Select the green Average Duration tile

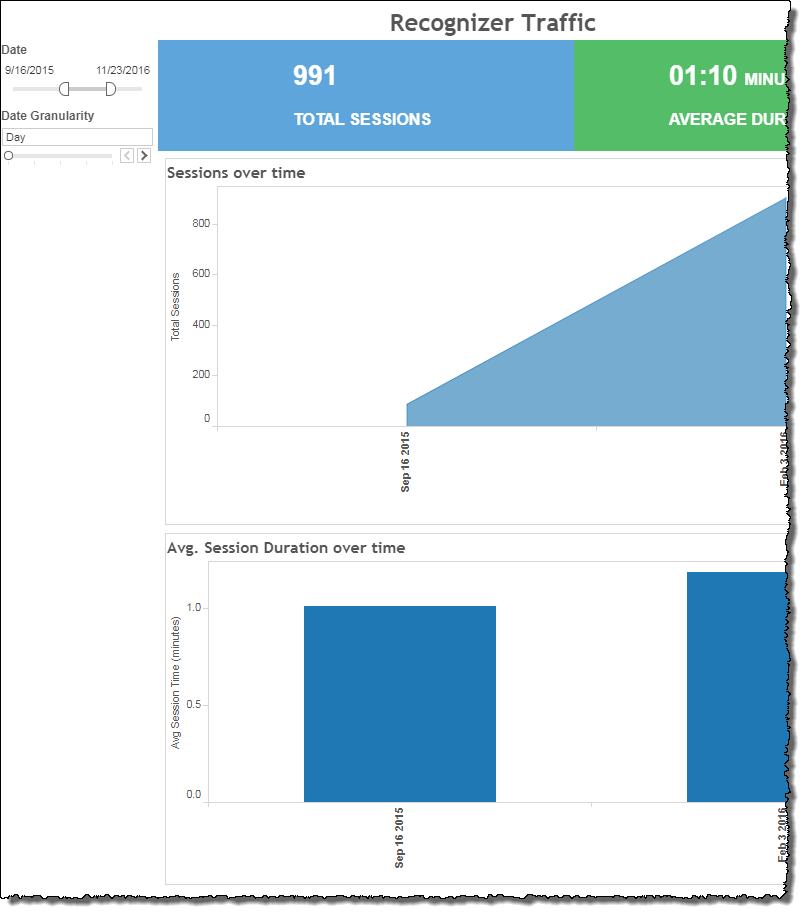[680, 96]
